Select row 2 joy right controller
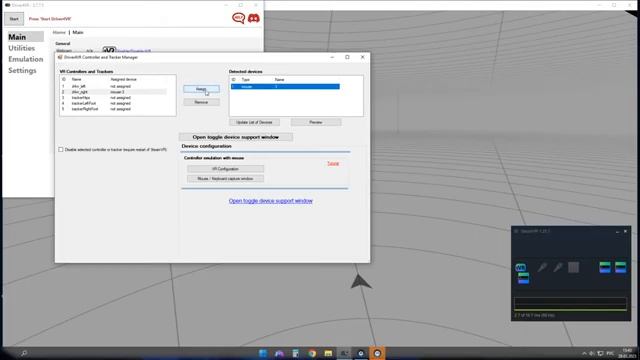 pos(114,92)
